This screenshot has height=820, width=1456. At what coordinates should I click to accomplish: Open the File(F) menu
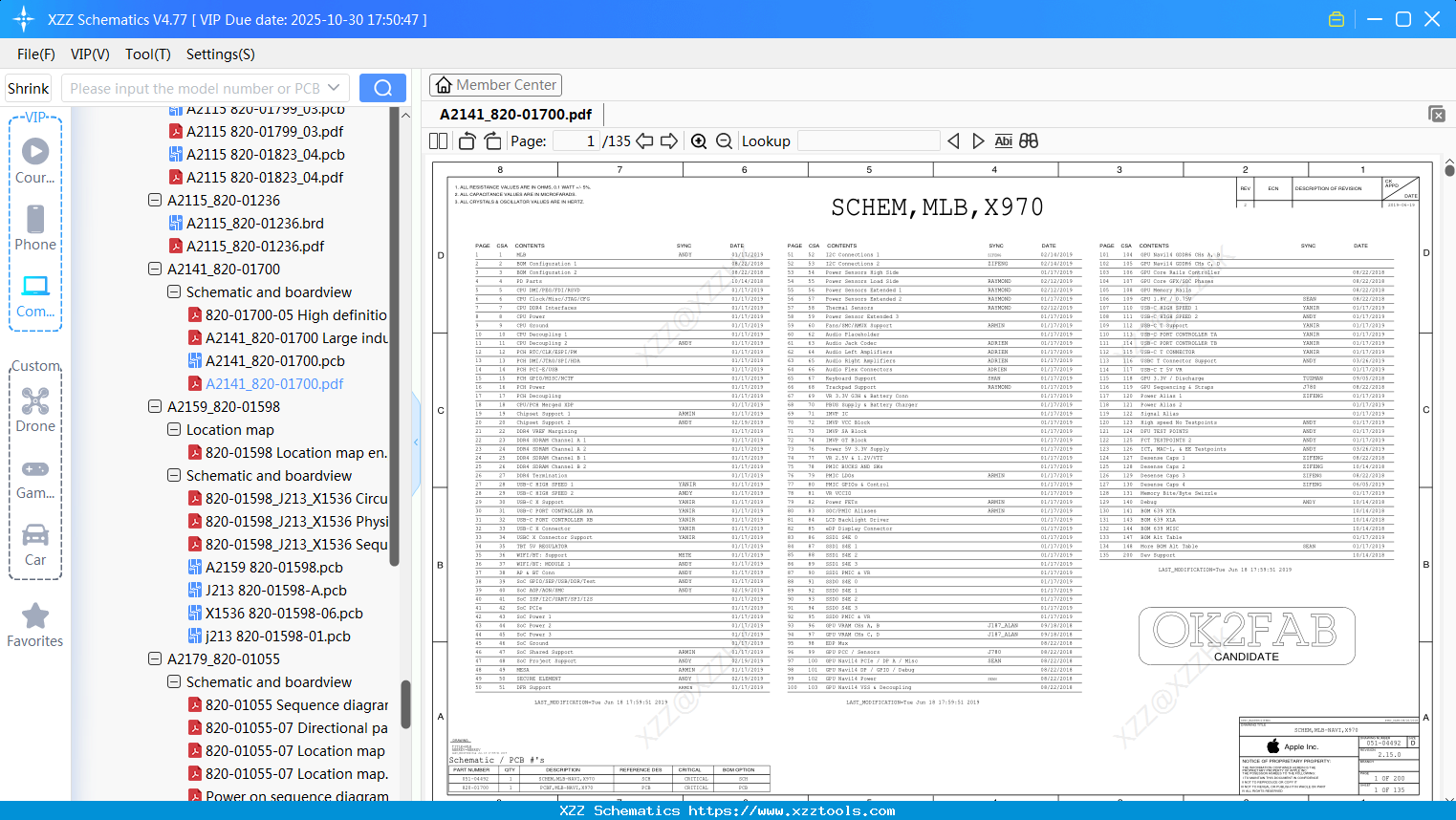[x=36, y=54]
